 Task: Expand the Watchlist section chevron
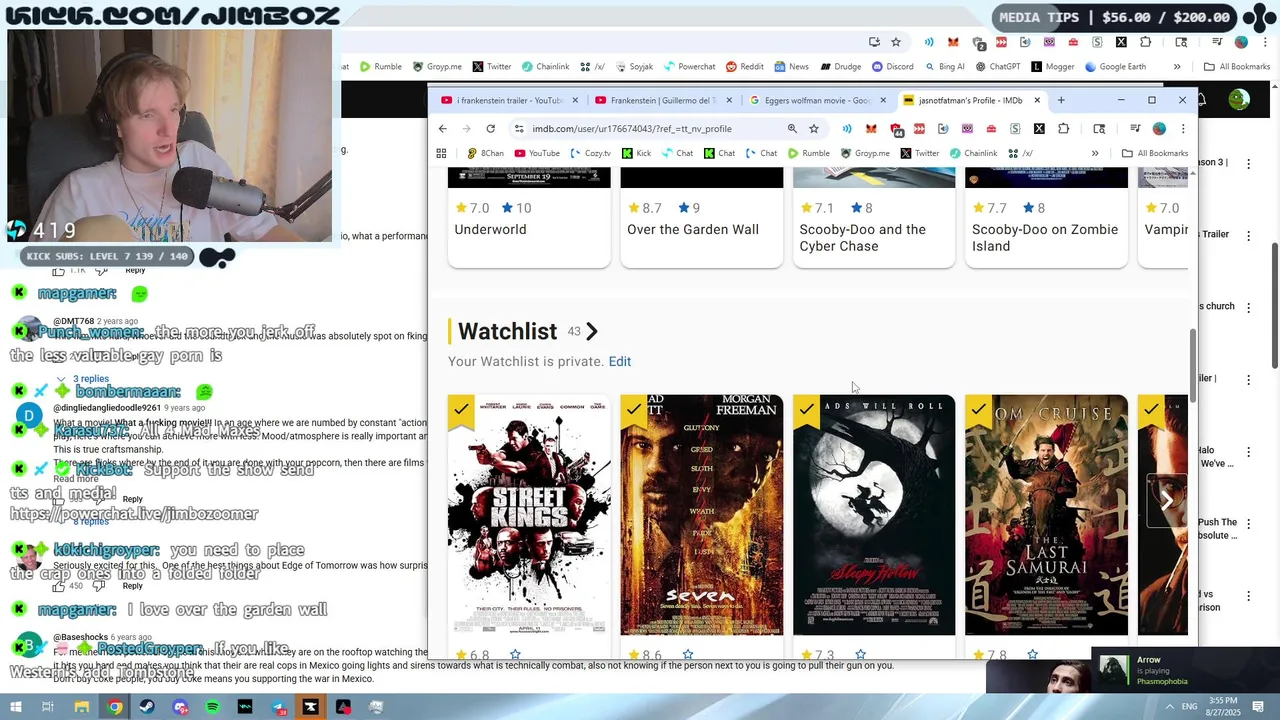pyautogui.click(x=592, y=331)
